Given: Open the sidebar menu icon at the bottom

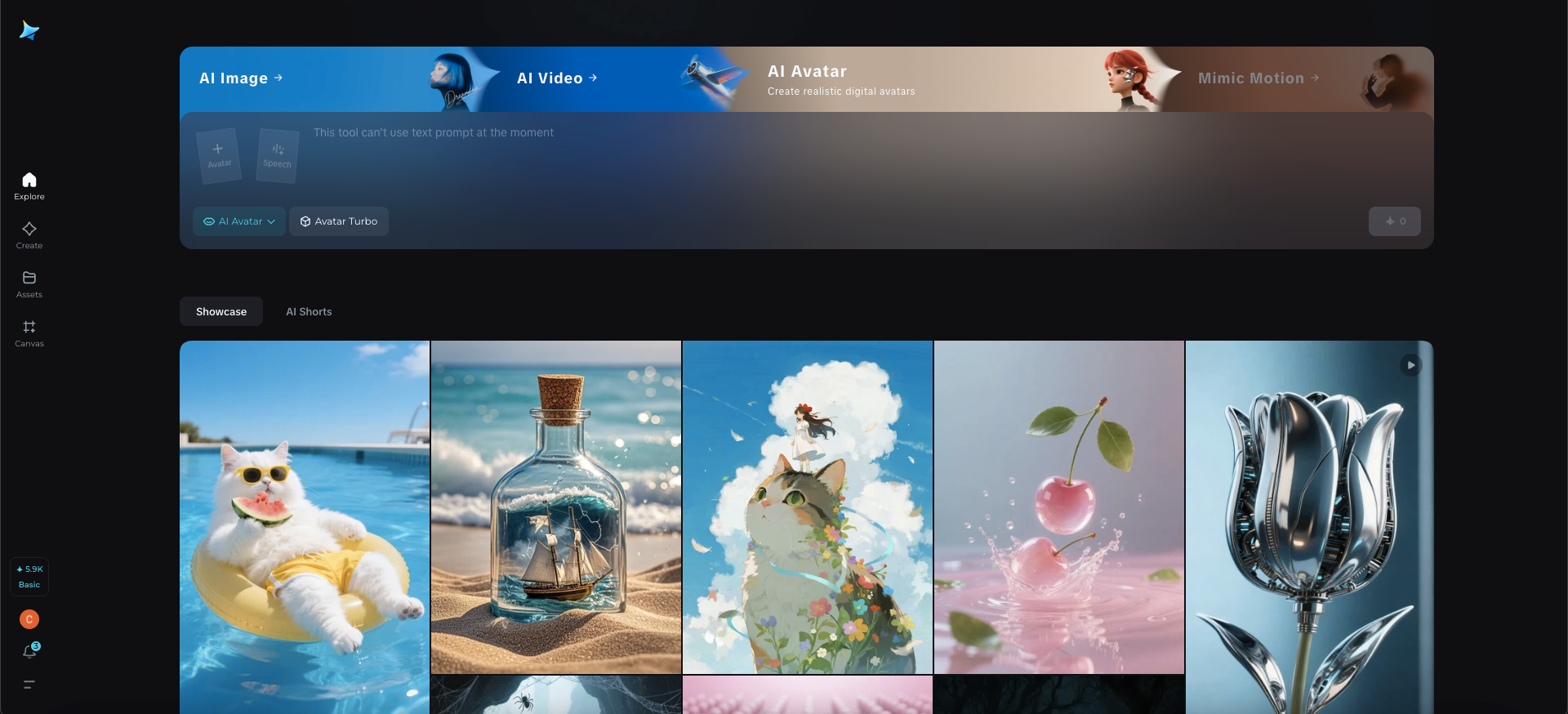Looking at the screenshot, I should tap(29, 685).
